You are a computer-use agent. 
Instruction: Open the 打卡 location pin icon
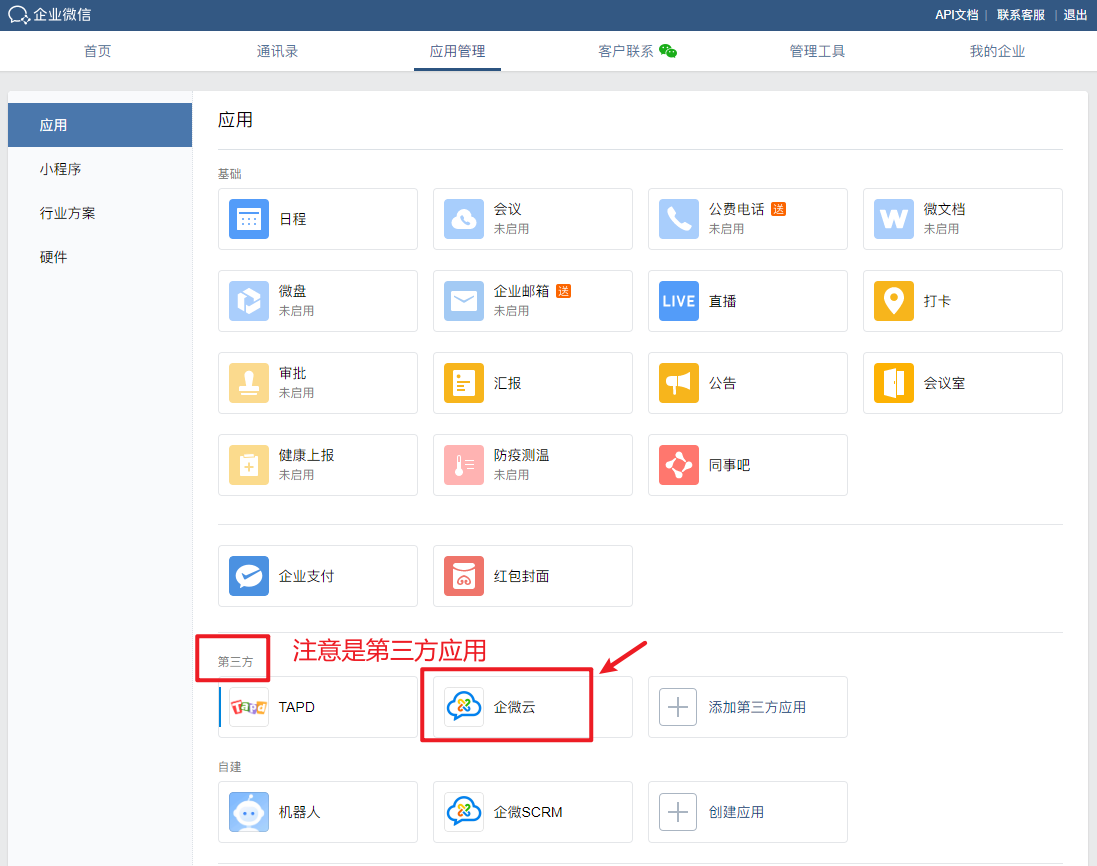(x=894, y=301)
